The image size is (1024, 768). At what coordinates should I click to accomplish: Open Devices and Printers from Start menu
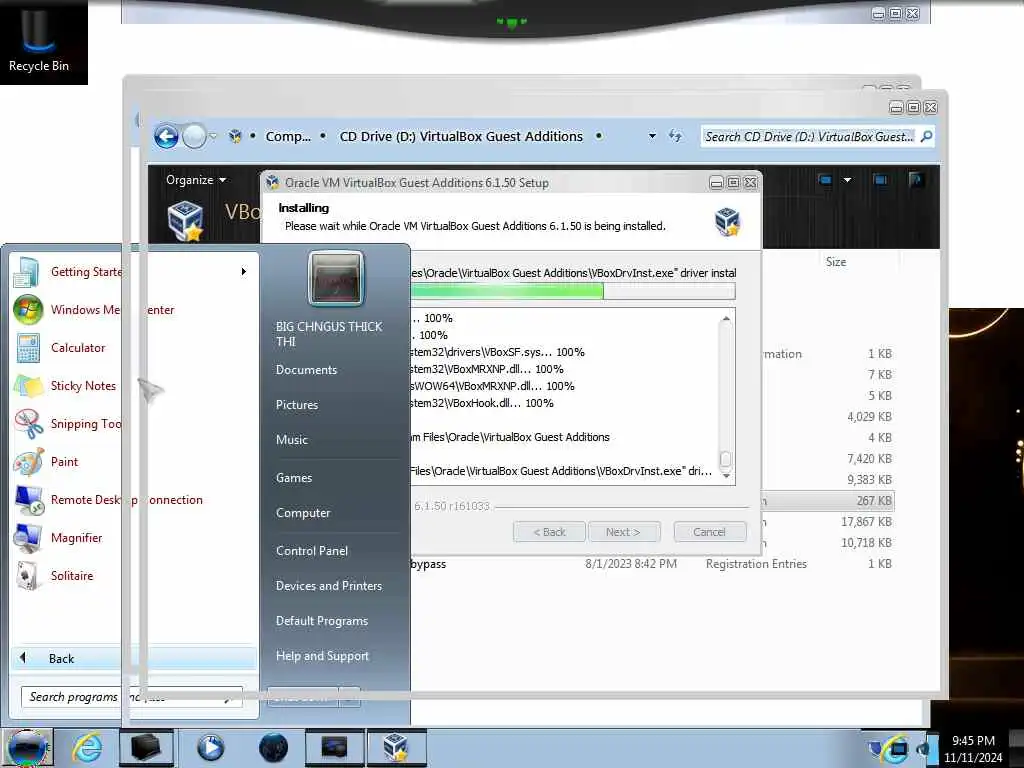[328, 586]
